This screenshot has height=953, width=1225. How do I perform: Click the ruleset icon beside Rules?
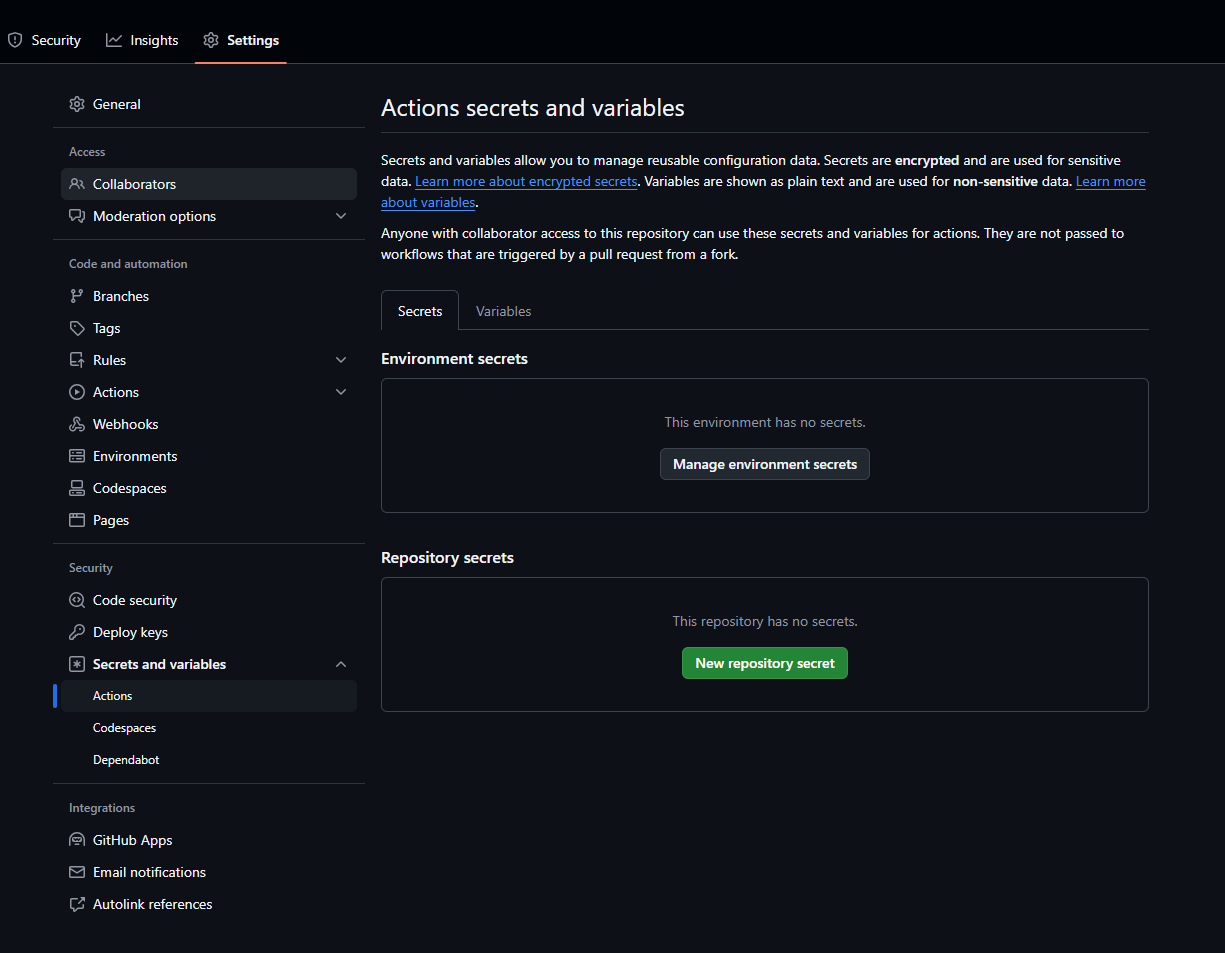tap(77, 360)
